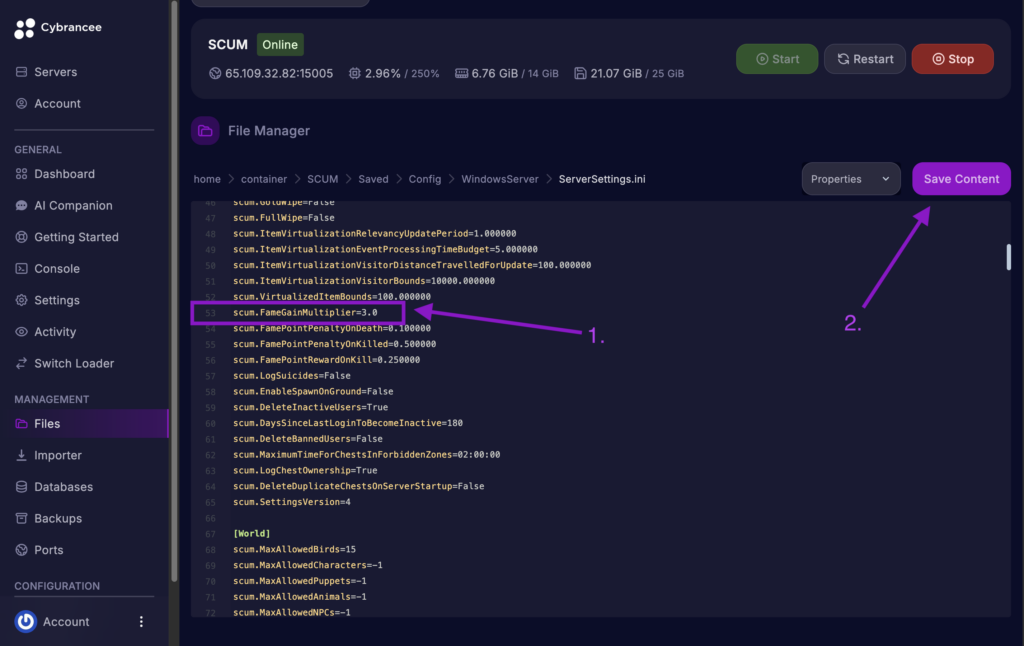1024x646 pixels.
Task: Select Getting Started in the sidebar
Action: tap(22, 237)
